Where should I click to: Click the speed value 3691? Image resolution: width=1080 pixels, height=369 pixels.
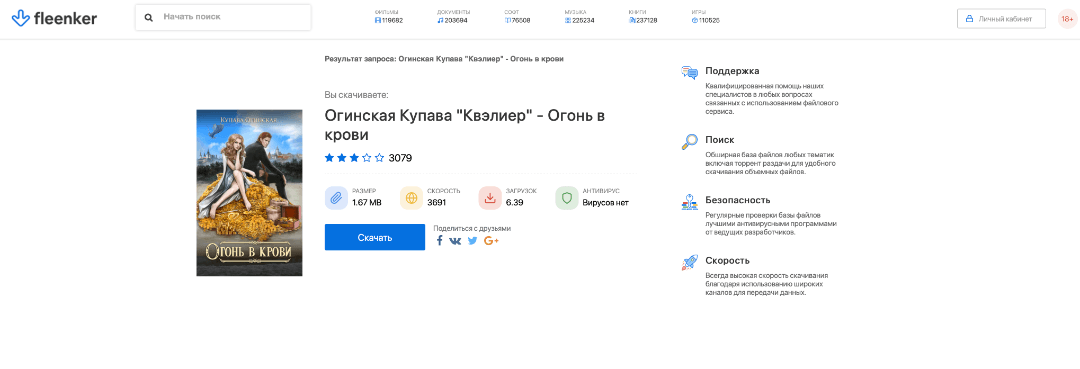coord(437,202)
